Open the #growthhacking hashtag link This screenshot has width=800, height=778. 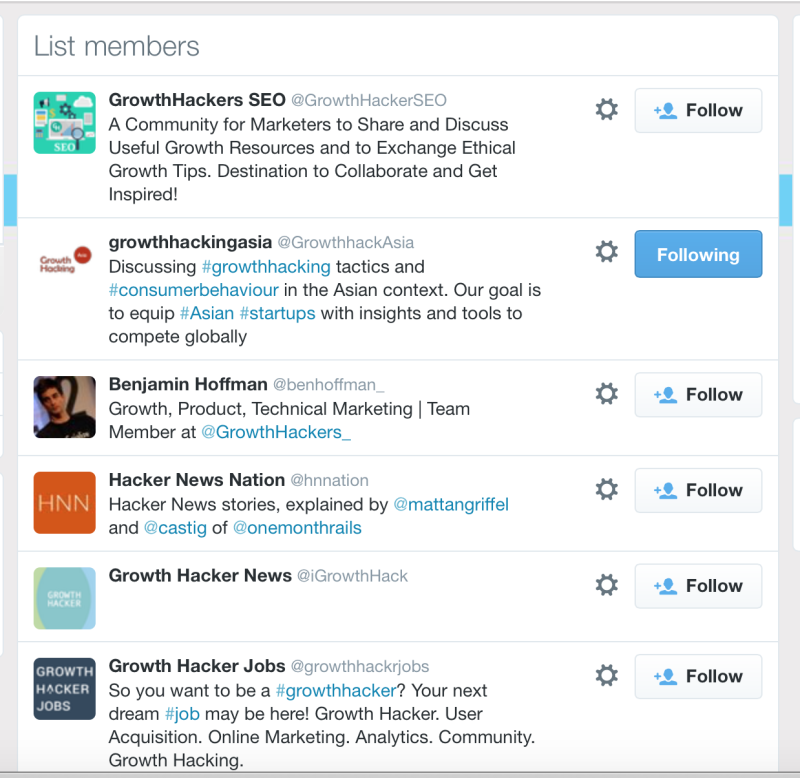click(x=266, y=267)
